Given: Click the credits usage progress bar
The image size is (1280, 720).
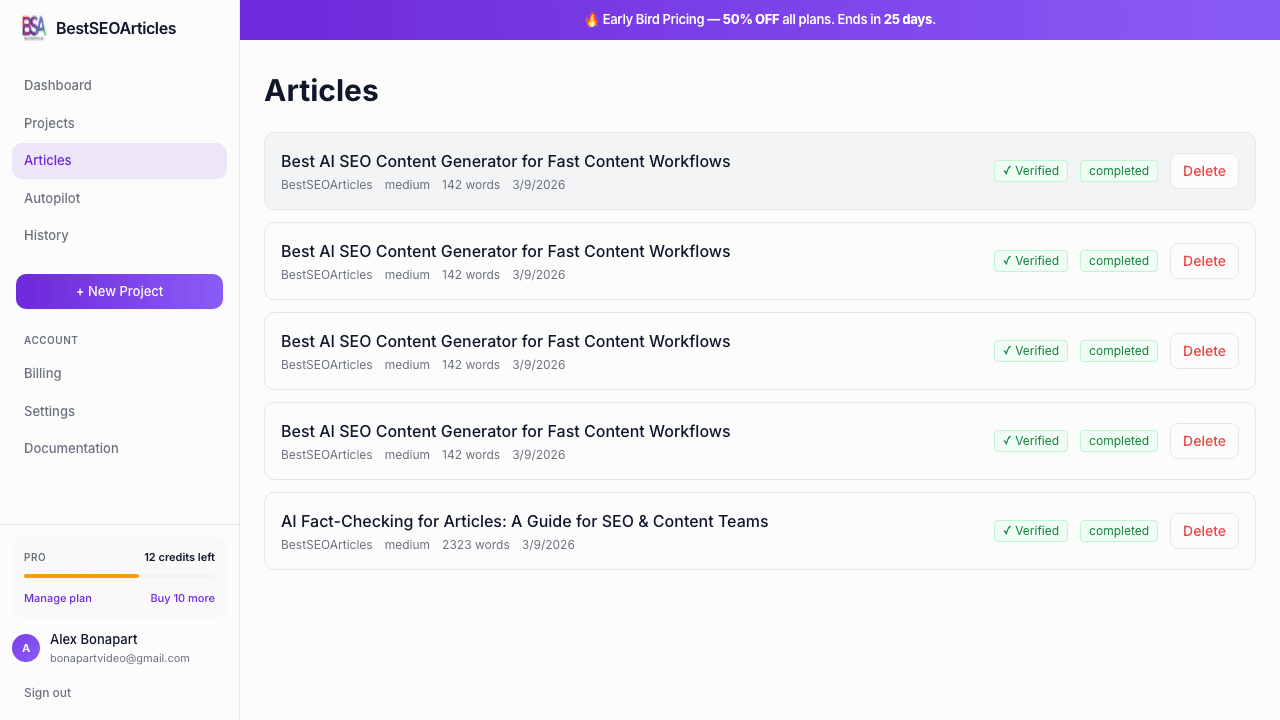Looking at the screenshot, I should 119,577.
